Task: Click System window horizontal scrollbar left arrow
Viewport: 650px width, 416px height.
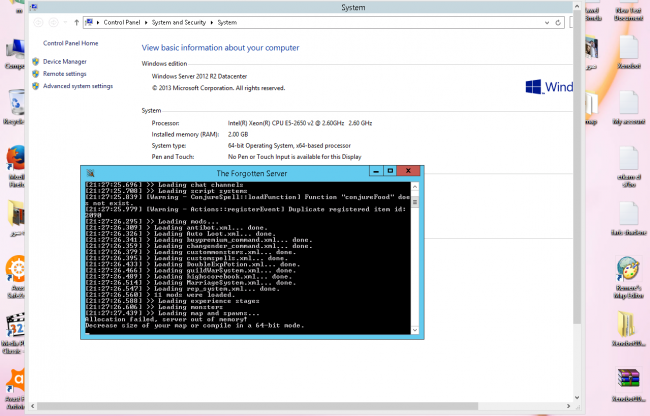Action: [x=33, y=406]
